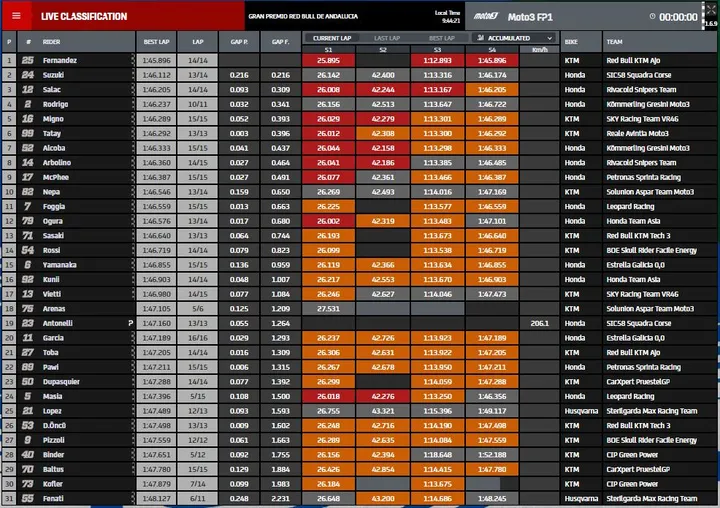
Task: Open the hamburger menu
Action: 16,16
